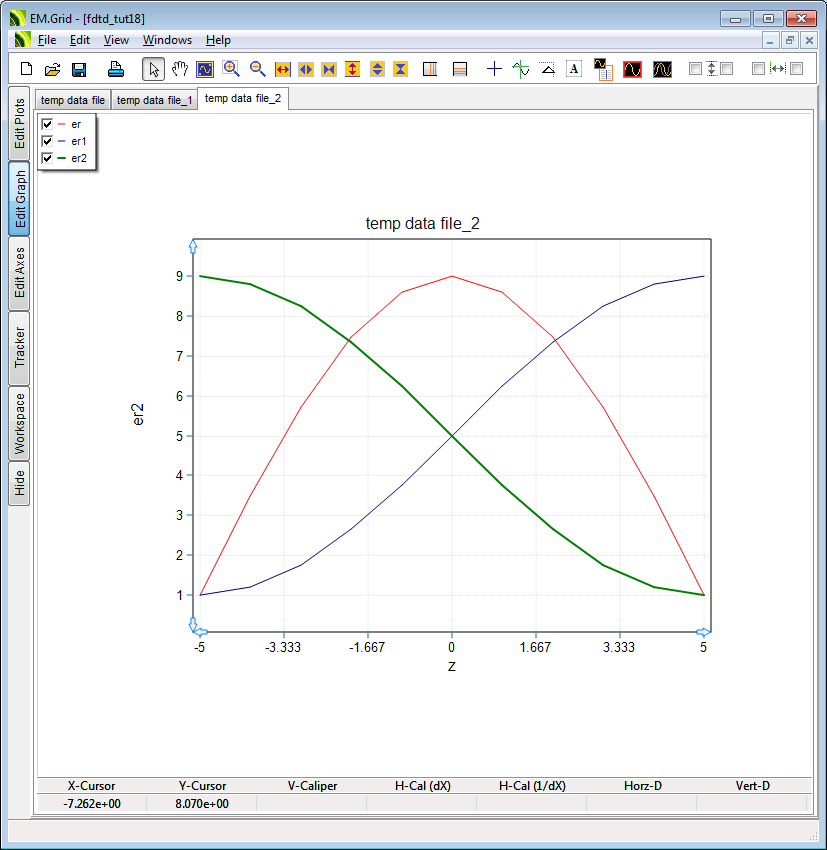Print the plot with the printer icon
Image resolution: width=827 pixels, height=850 pixels.
(116, 69)
